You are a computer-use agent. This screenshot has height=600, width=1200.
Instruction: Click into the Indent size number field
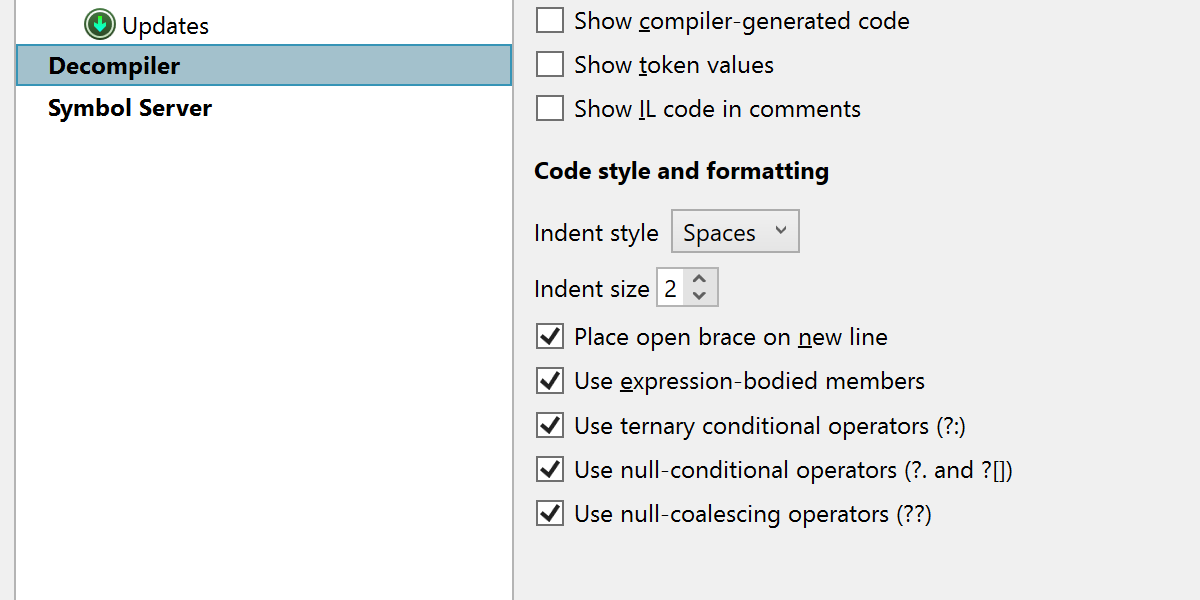coord(671,289)
